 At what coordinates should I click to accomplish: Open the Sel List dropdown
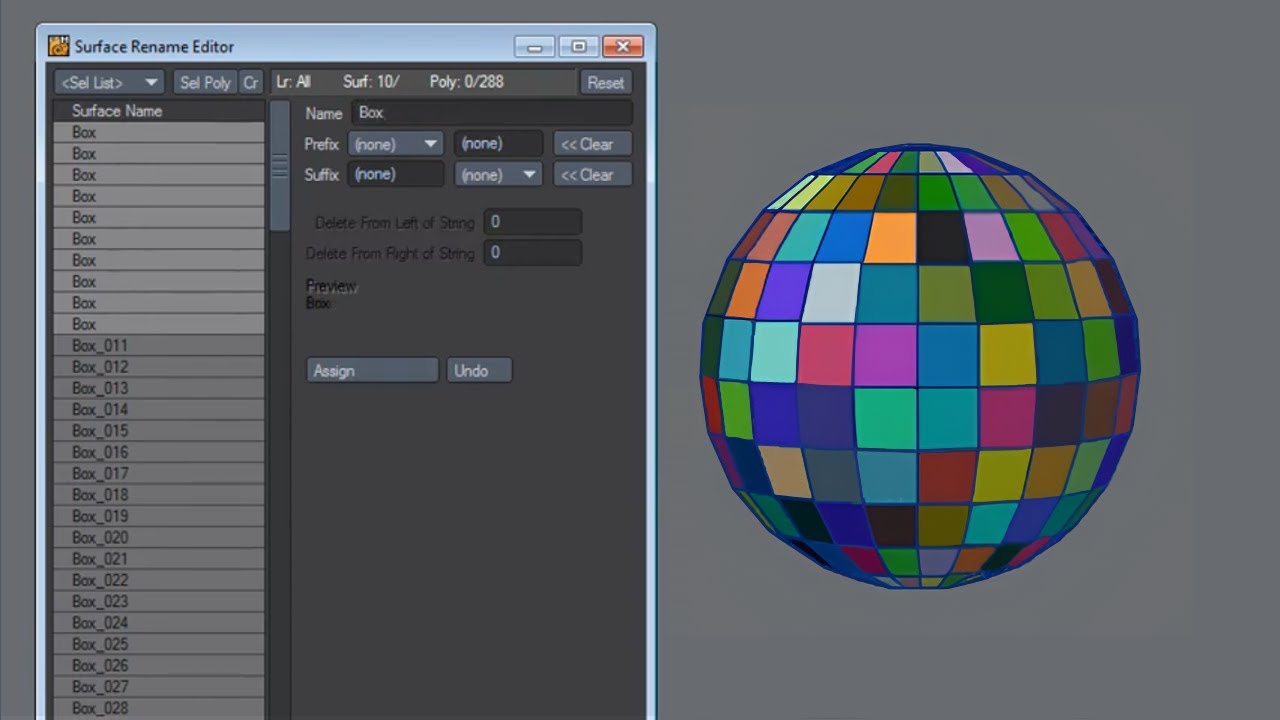pyautogui.click(x=108, y=83)
